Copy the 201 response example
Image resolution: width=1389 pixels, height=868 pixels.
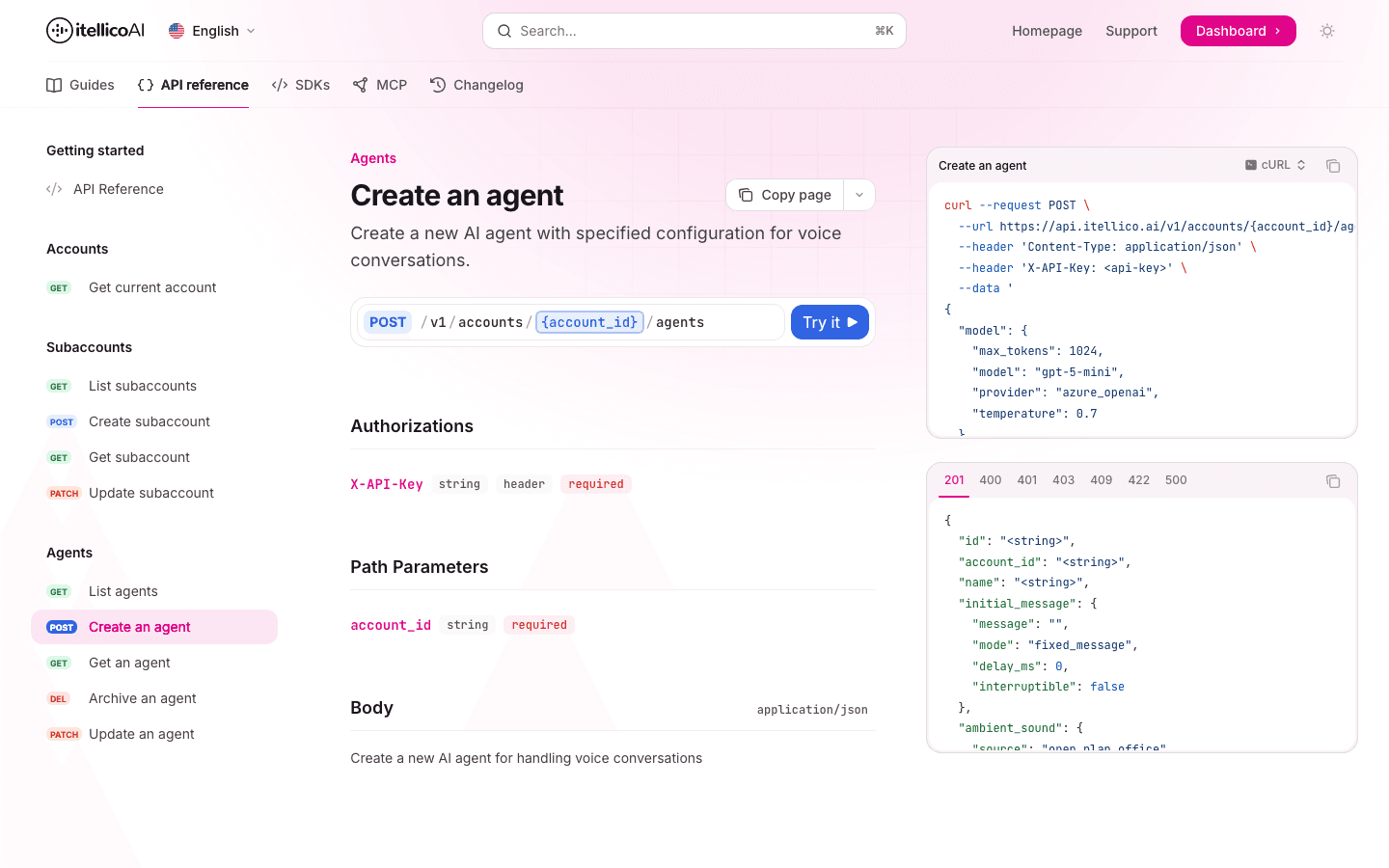1333,480
